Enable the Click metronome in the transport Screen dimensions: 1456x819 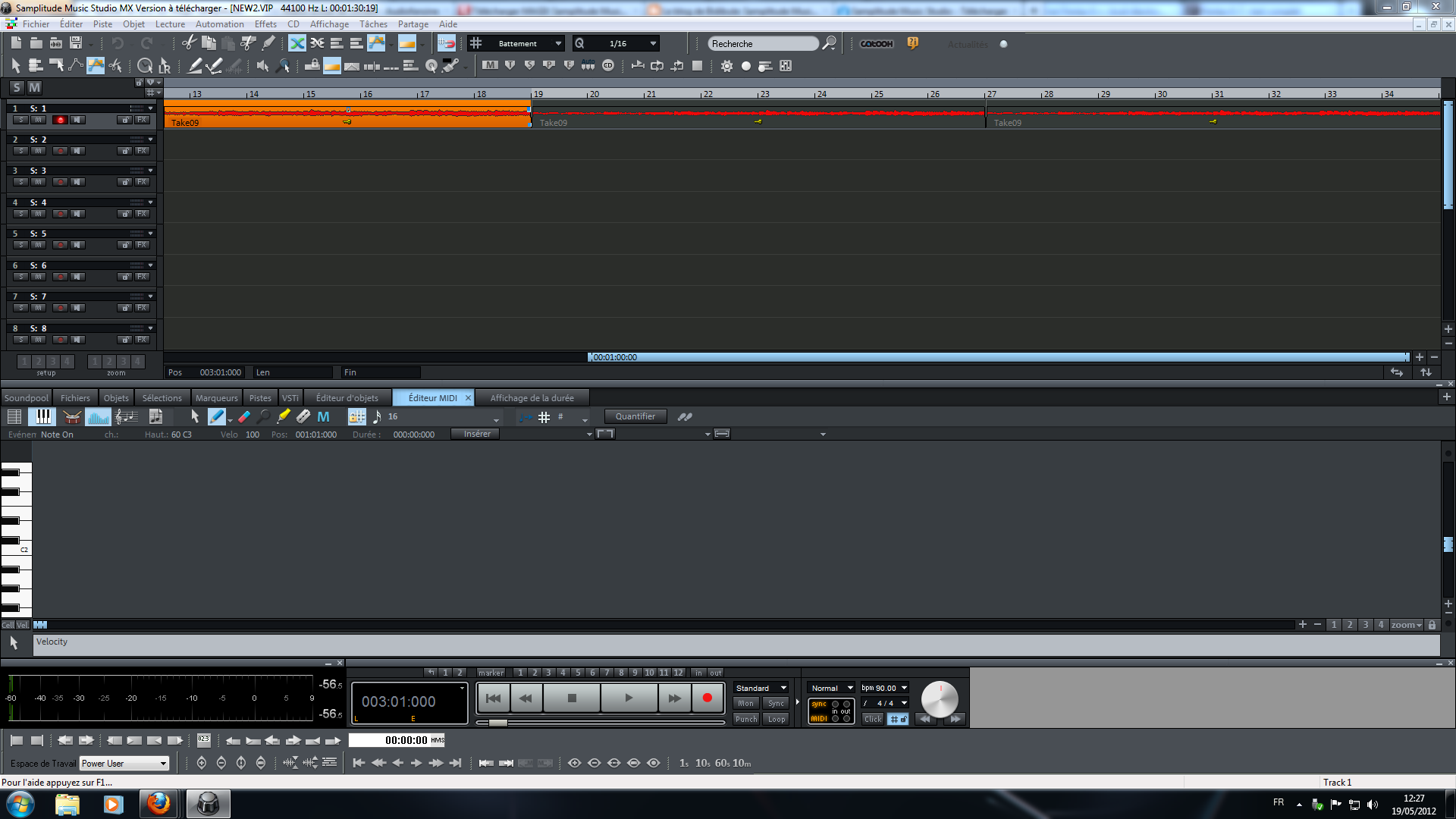pyautogui.click(x=872, y=719)
